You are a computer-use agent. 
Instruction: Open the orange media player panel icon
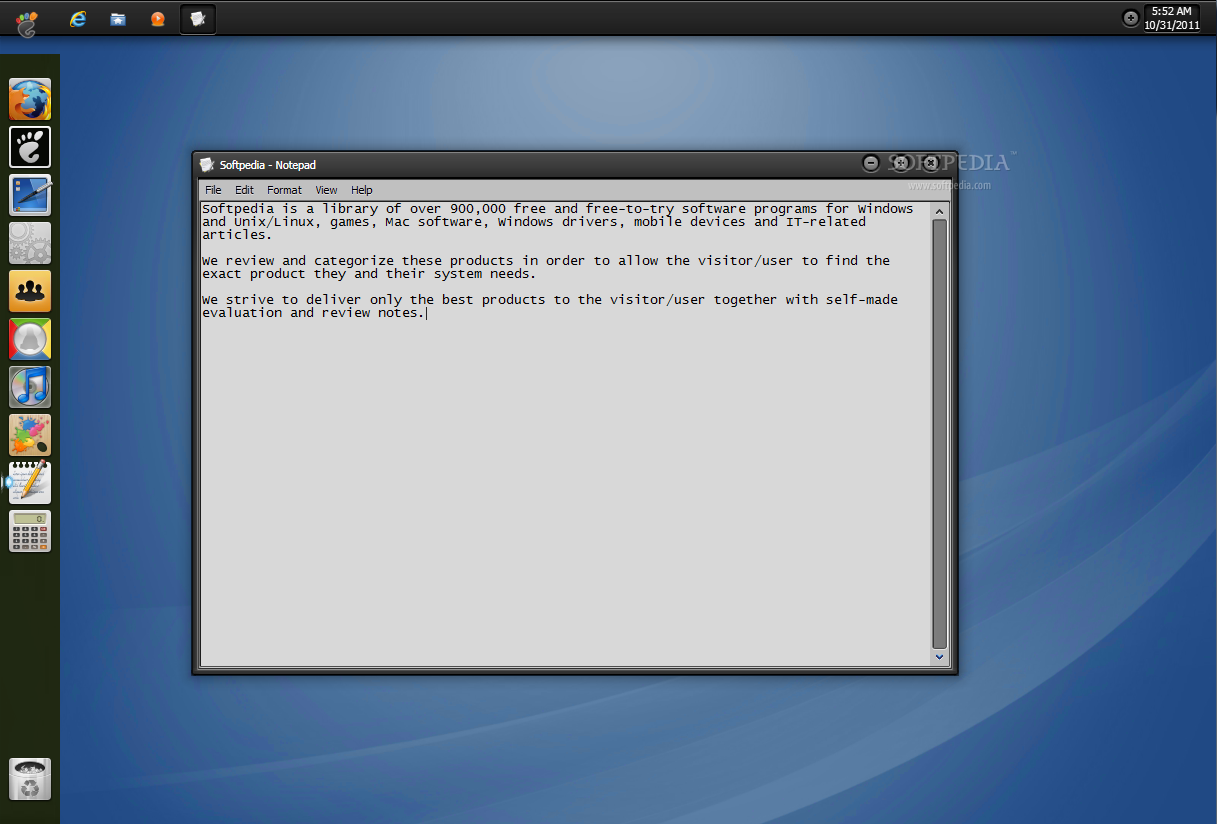[157, 19]
